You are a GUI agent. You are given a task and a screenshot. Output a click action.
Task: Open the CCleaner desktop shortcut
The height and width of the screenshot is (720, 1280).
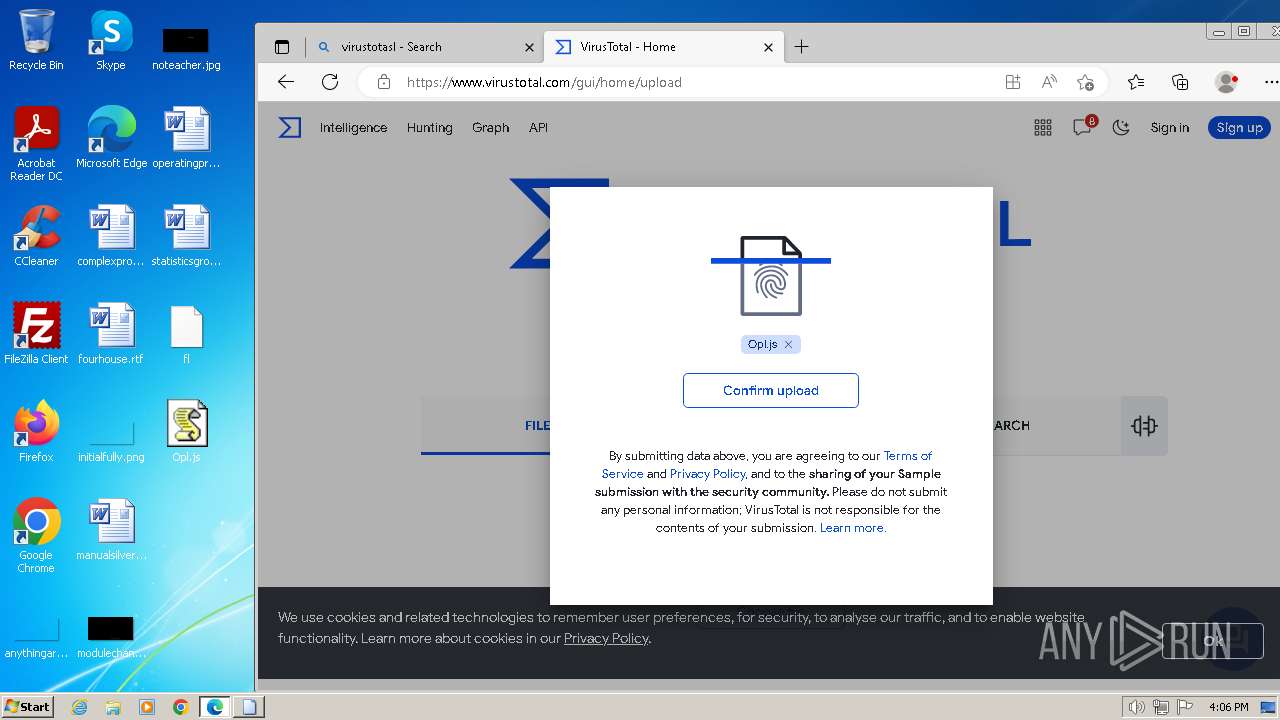(x=36, y=237)
